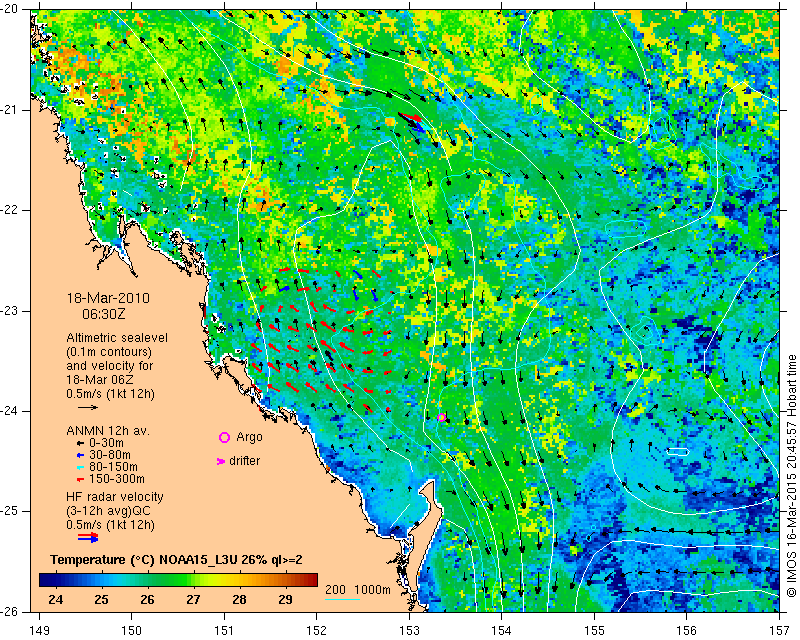800x640 pixels.
Task: Click the 'drifter' legend label
Action: click(244, 461)
